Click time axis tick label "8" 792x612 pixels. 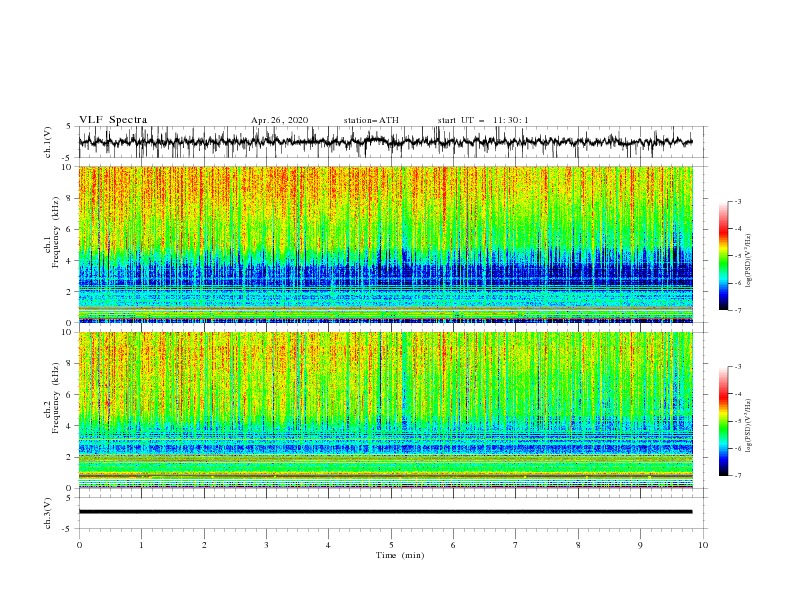578,545
